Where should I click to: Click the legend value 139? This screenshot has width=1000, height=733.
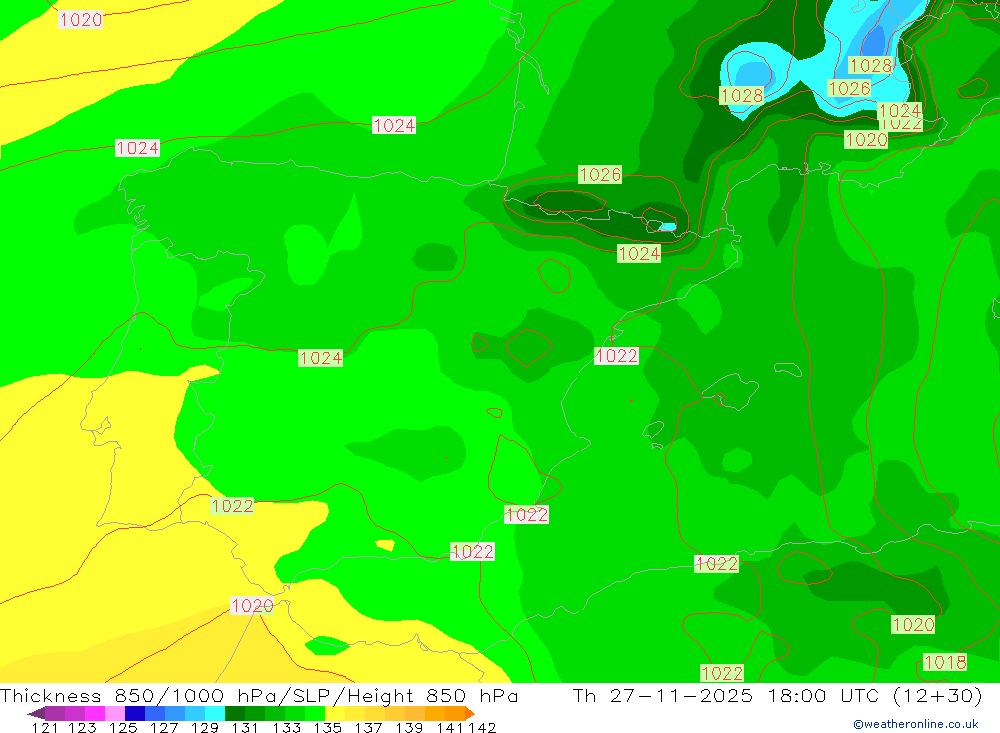point(409,727)
